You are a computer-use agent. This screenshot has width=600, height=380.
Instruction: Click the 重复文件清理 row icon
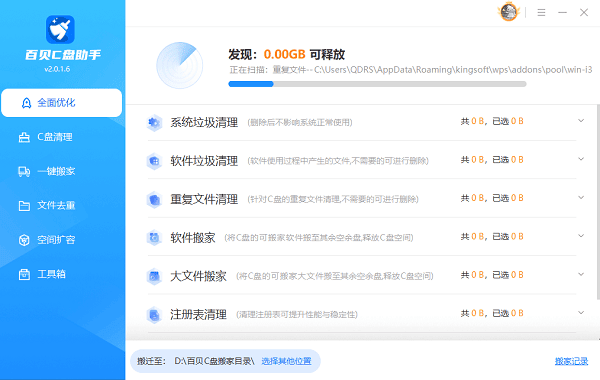tap(154, 199)
